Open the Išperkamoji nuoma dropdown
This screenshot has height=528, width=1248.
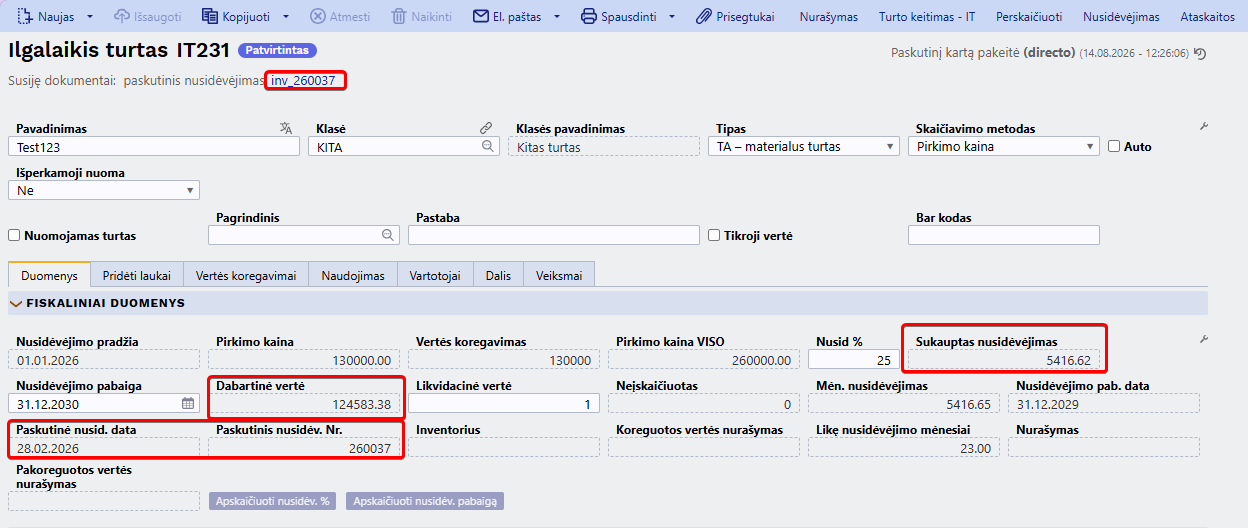click(104, 190)
